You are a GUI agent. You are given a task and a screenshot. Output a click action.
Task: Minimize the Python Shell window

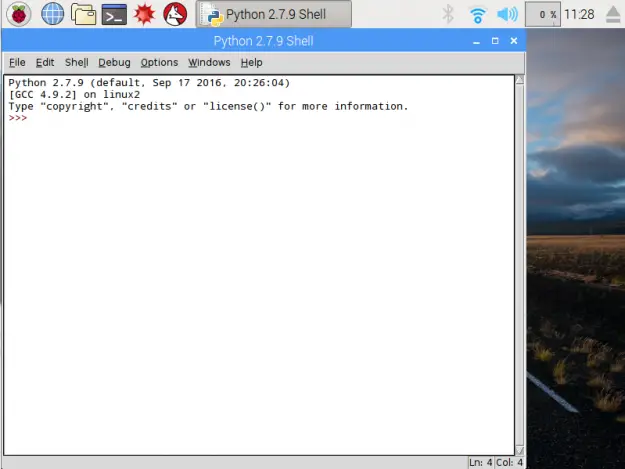(x=476, y=41)
